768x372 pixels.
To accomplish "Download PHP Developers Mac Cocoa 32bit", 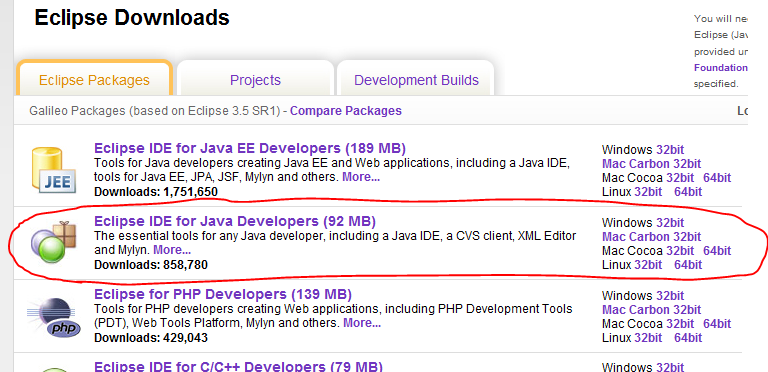I will [680, 324].
